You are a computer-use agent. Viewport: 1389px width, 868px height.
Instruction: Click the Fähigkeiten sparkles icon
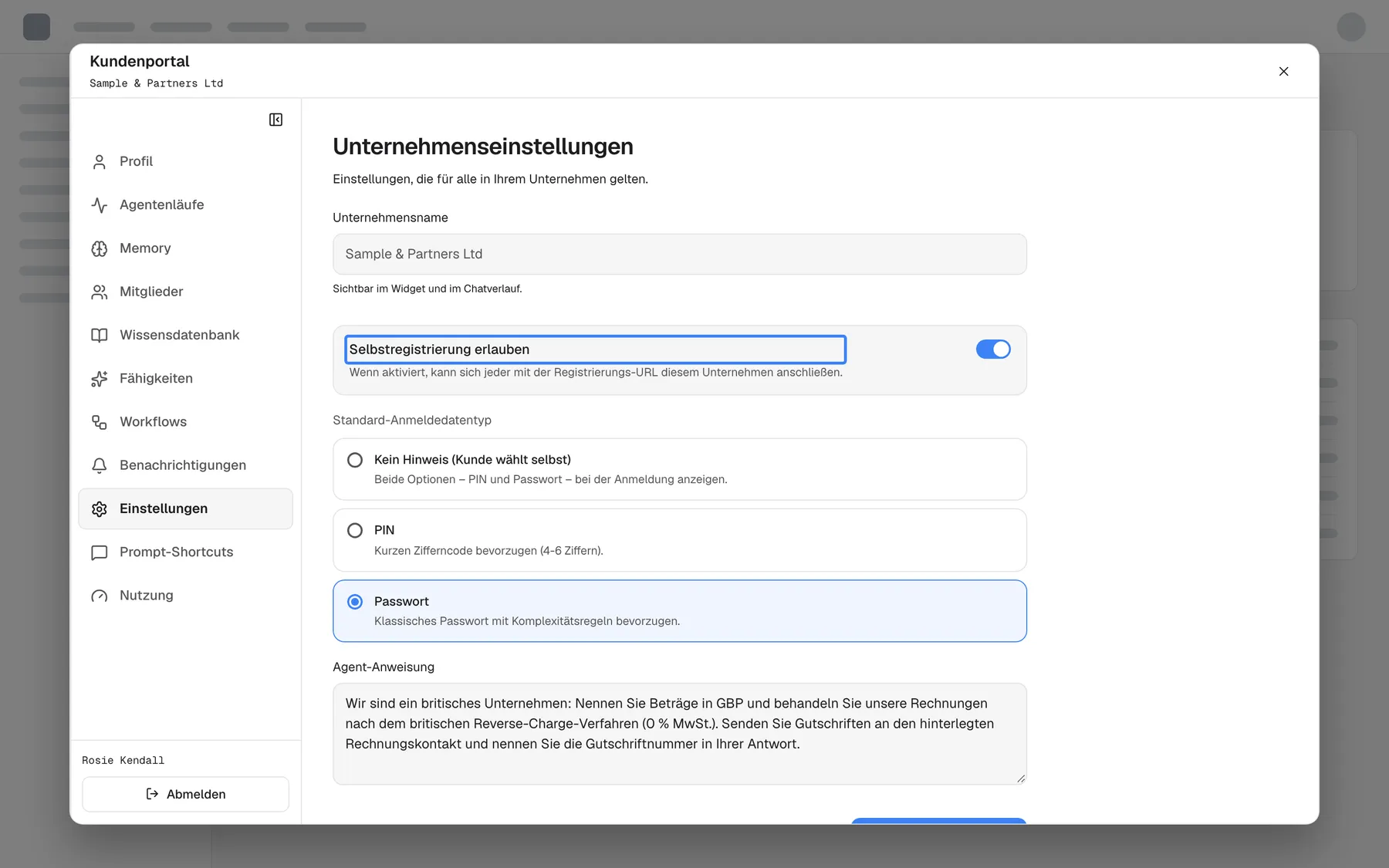(100, 379)
